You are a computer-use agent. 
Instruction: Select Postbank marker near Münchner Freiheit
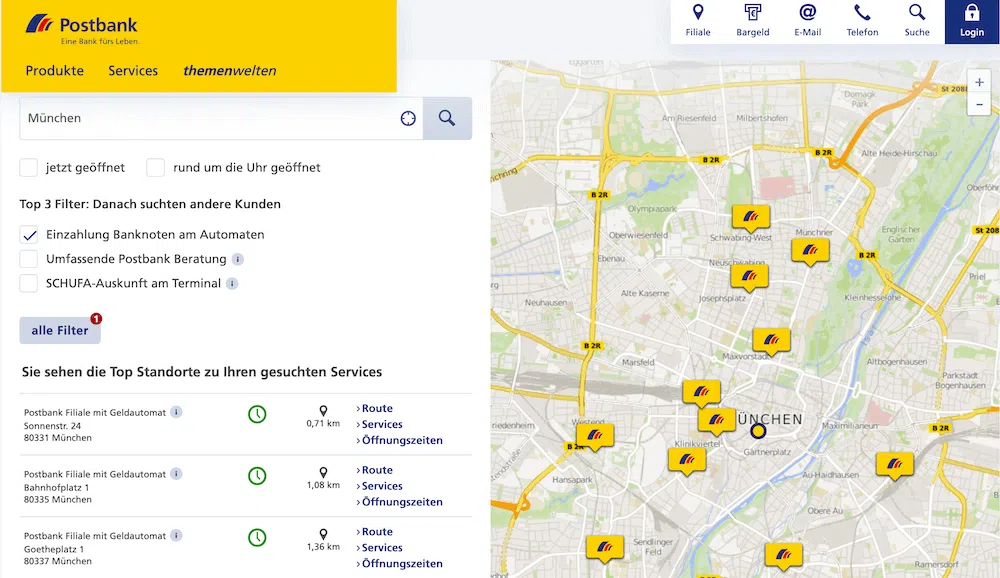[x=810, y=251]
